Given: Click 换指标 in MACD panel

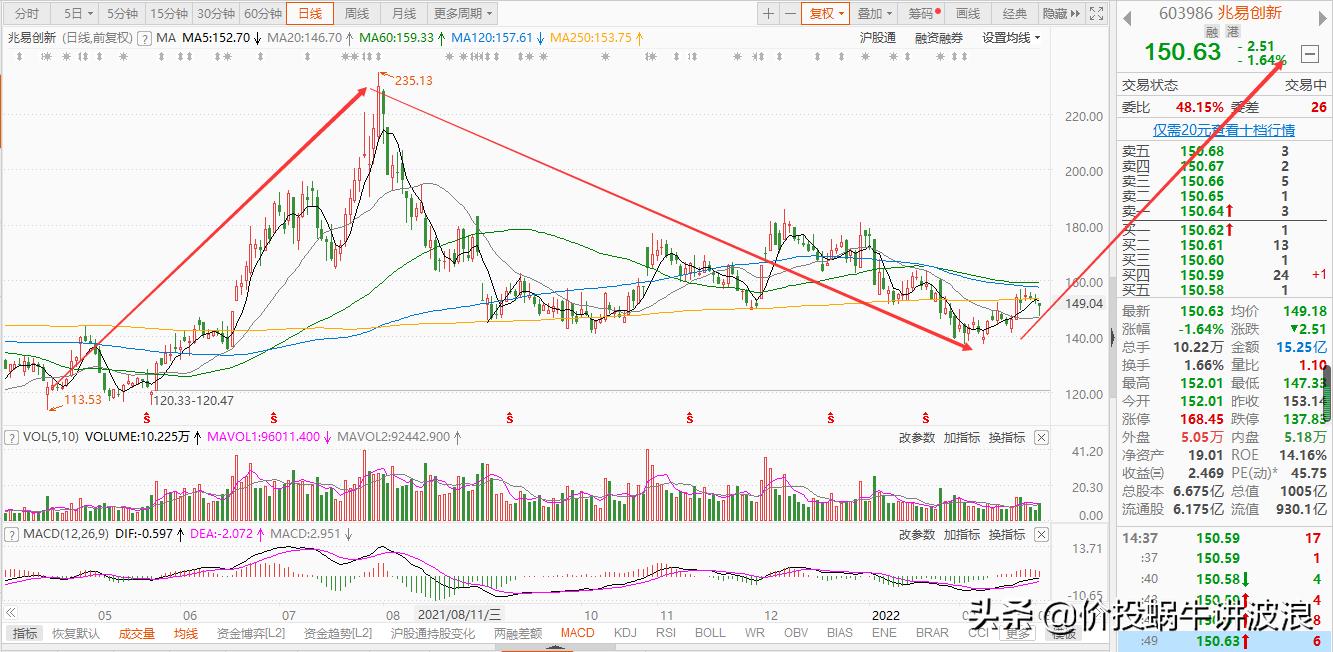Looking at the screenshot, I should click(1006, 535).
